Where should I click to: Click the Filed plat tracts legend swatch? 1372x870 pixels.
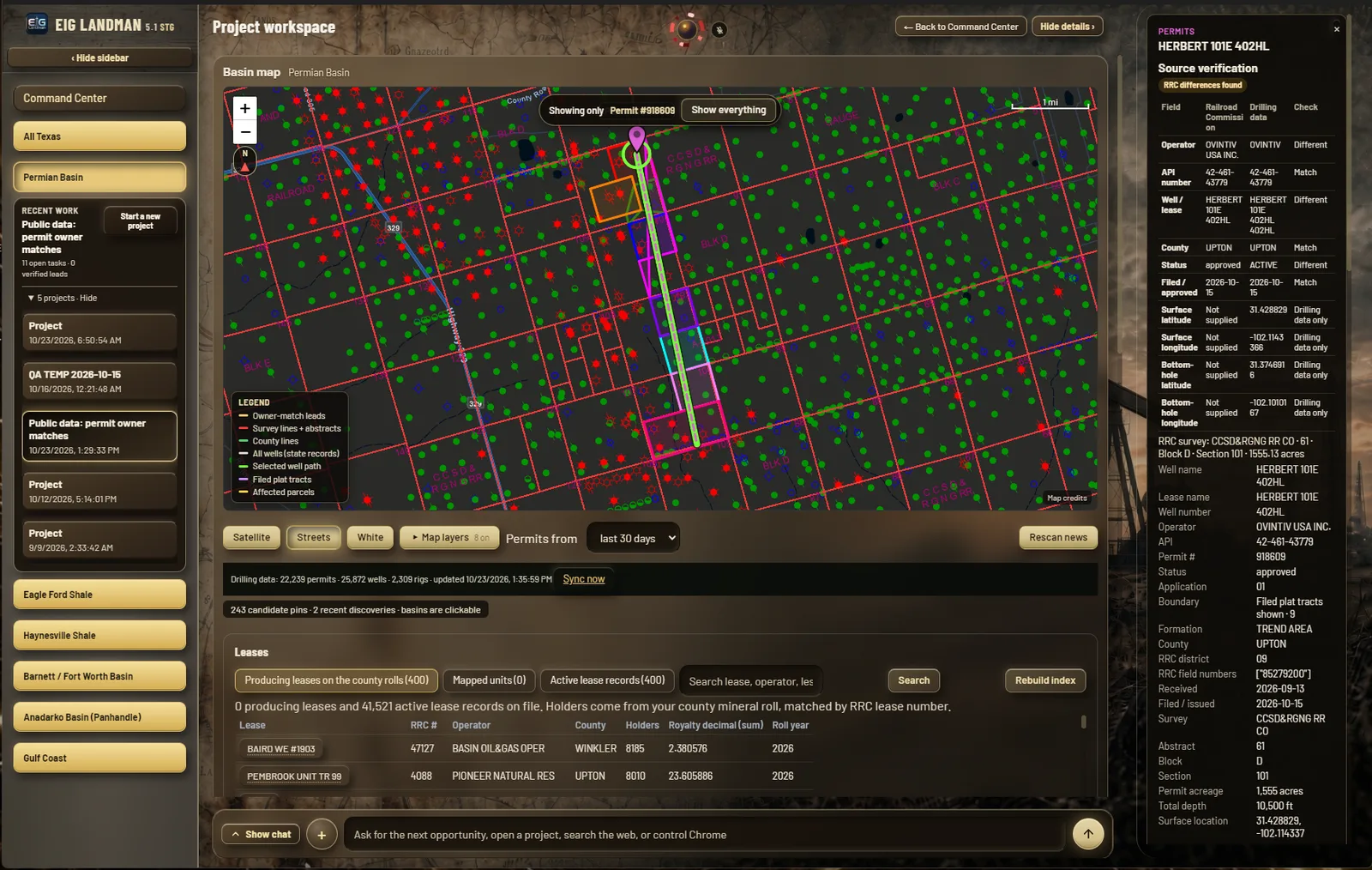(244, 480)
